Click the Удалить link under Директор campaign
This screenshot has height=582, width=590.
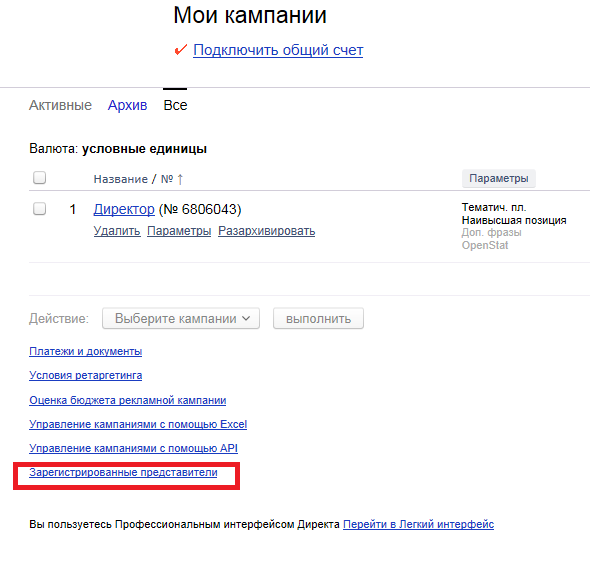pos(117,231)
